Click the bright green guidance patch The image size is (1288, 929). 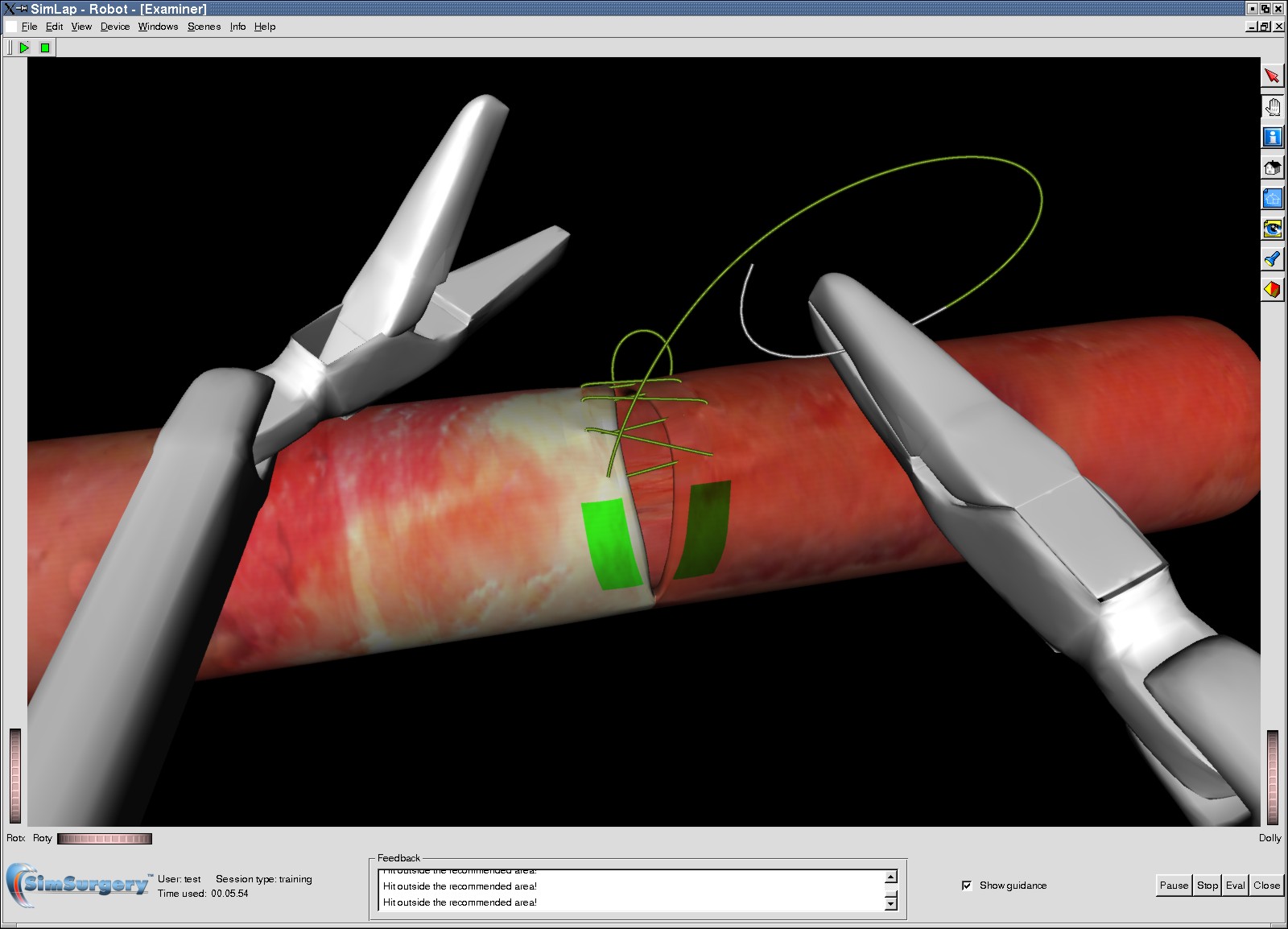613,544
